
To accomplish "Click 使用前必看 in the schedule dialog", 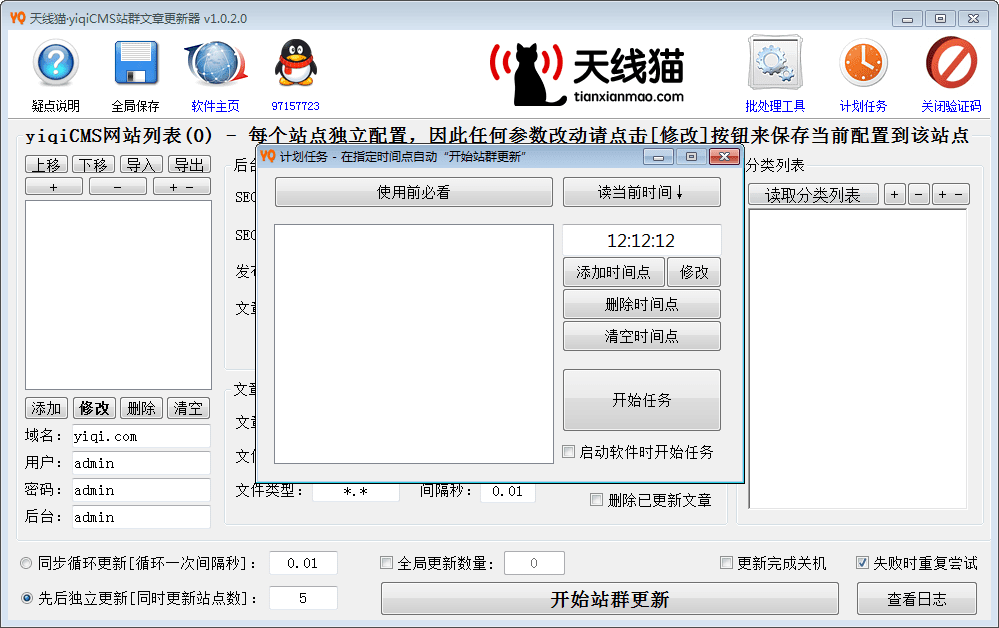I will pyautogui.click(x=413, y=192).
